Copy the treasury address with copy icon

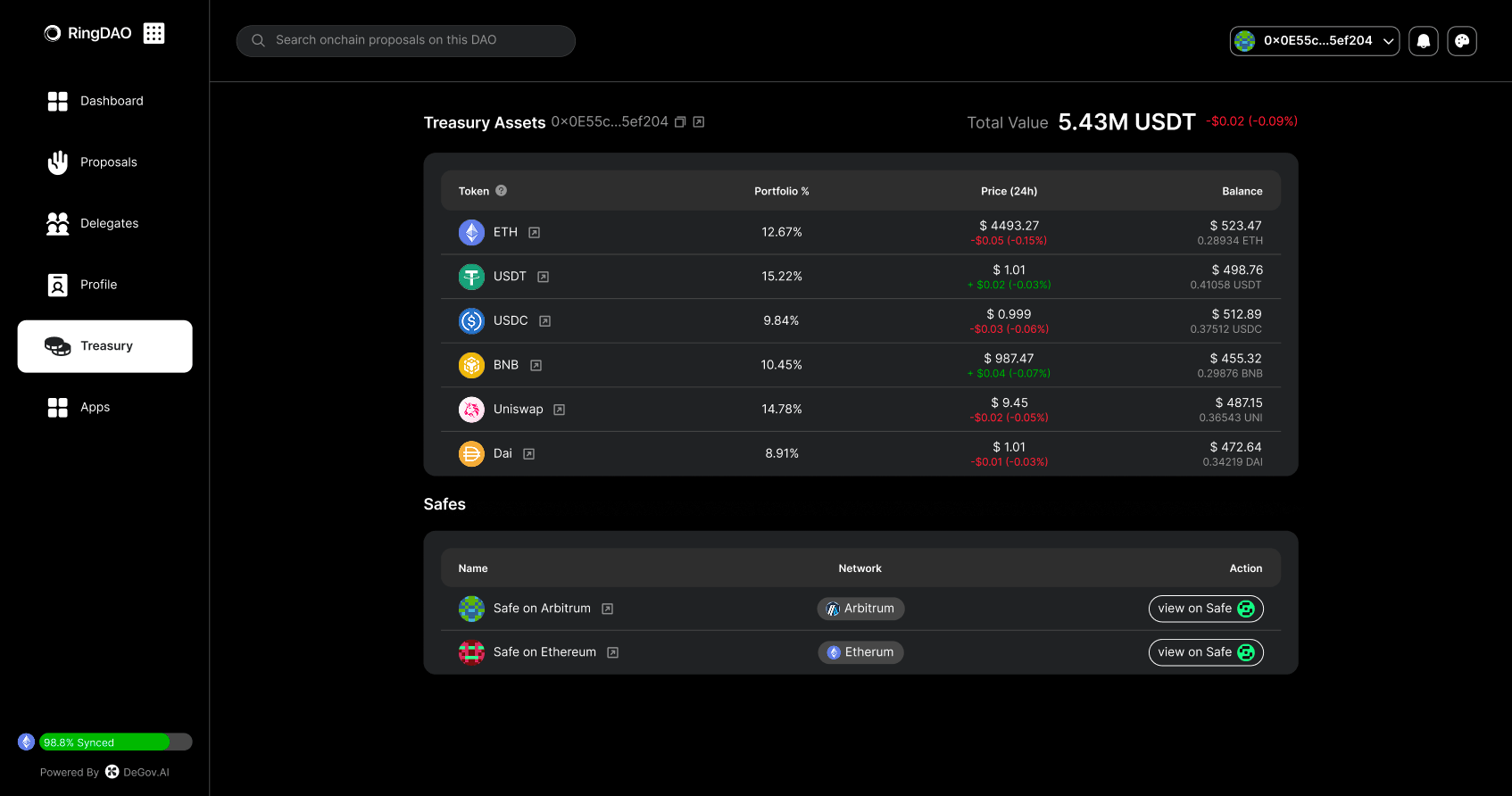coord(680,122)
